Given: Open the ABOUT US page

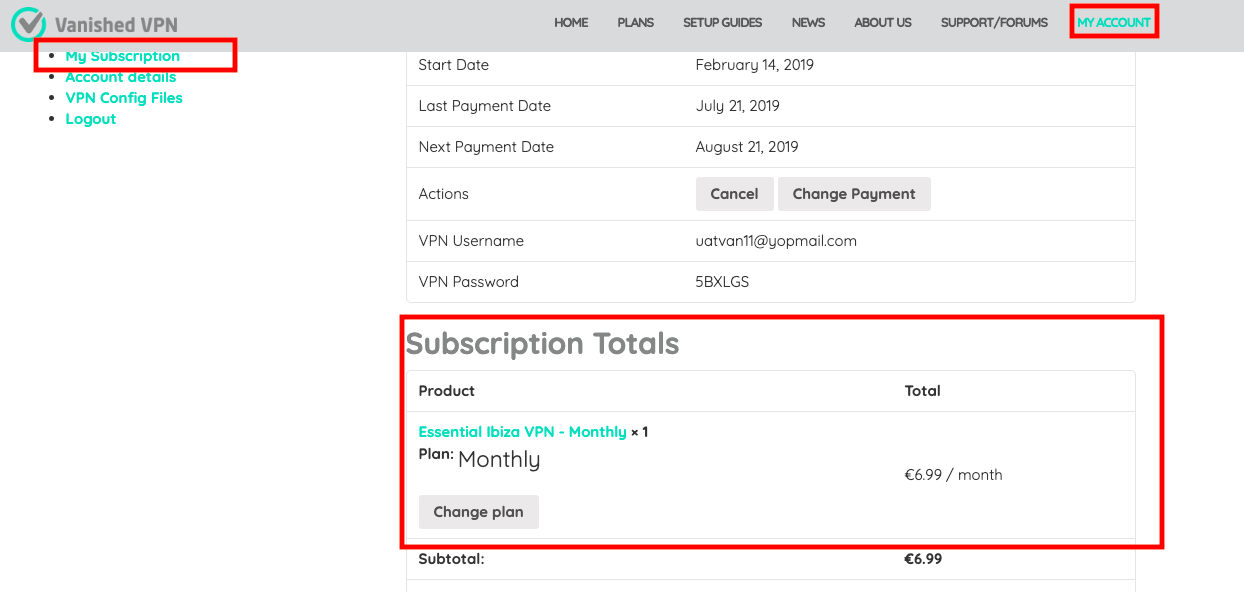Looking at the screenshot, I should click(883, 22).
